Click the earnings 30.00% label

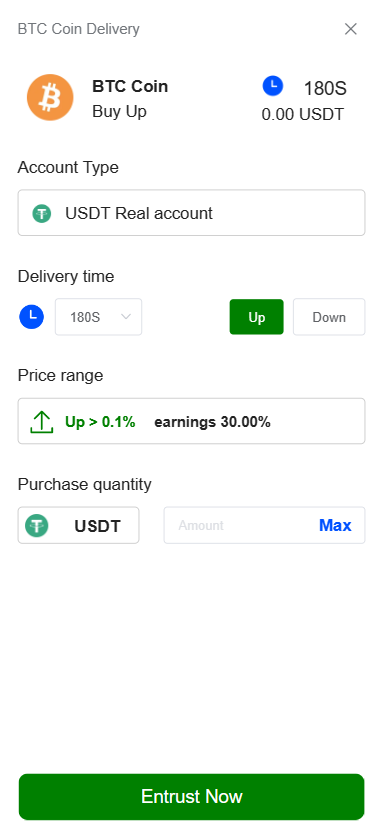coord(213,422)
